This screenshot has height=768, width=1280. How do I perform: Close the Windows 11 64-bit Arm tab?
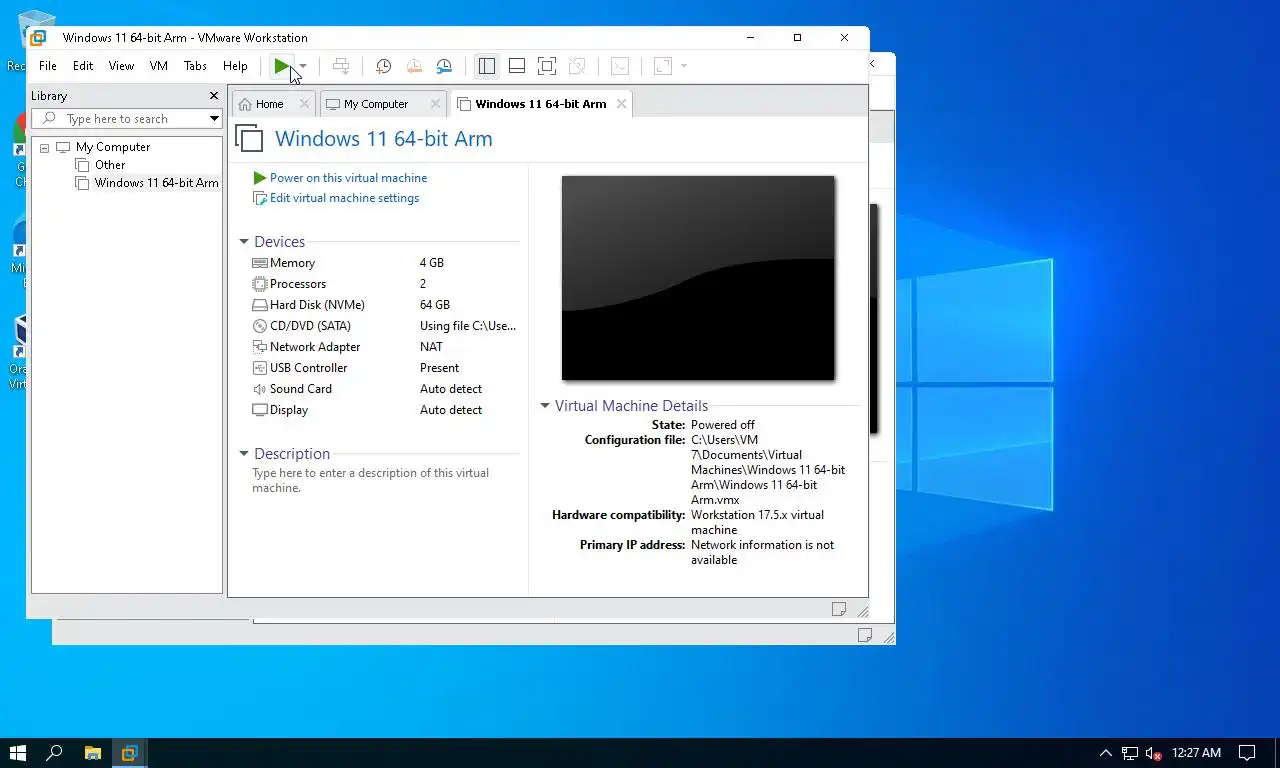pyautogui.click(x=621, y=103)
